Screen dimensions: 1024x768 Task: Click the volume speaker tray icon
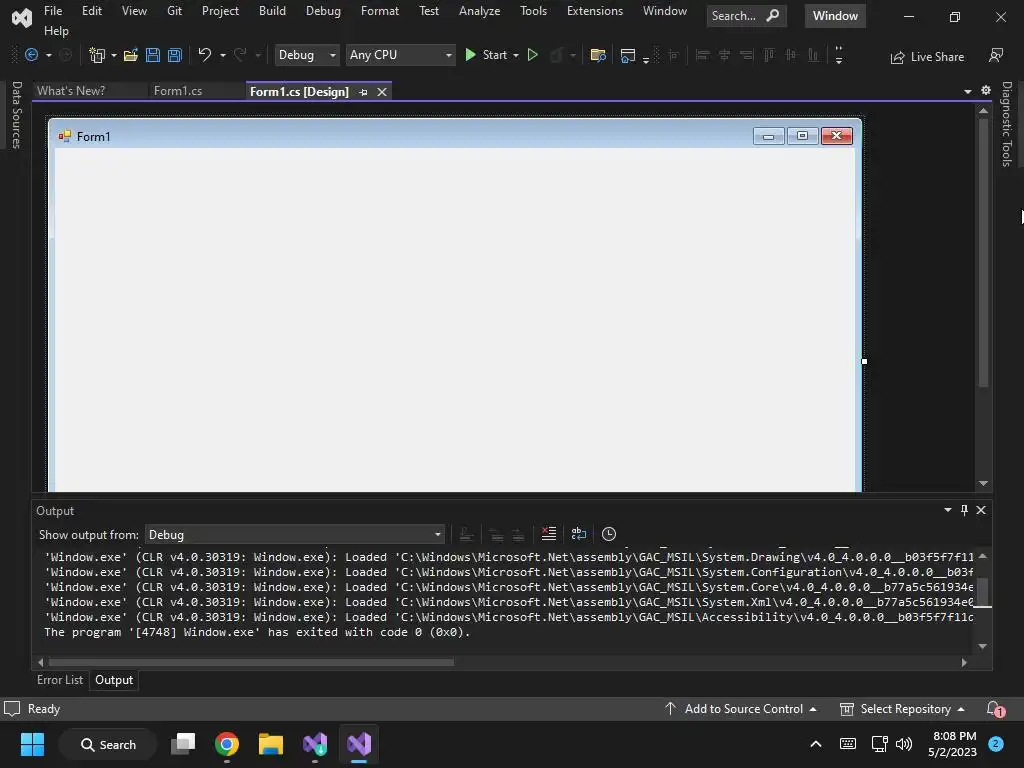[x=904, y=744]
